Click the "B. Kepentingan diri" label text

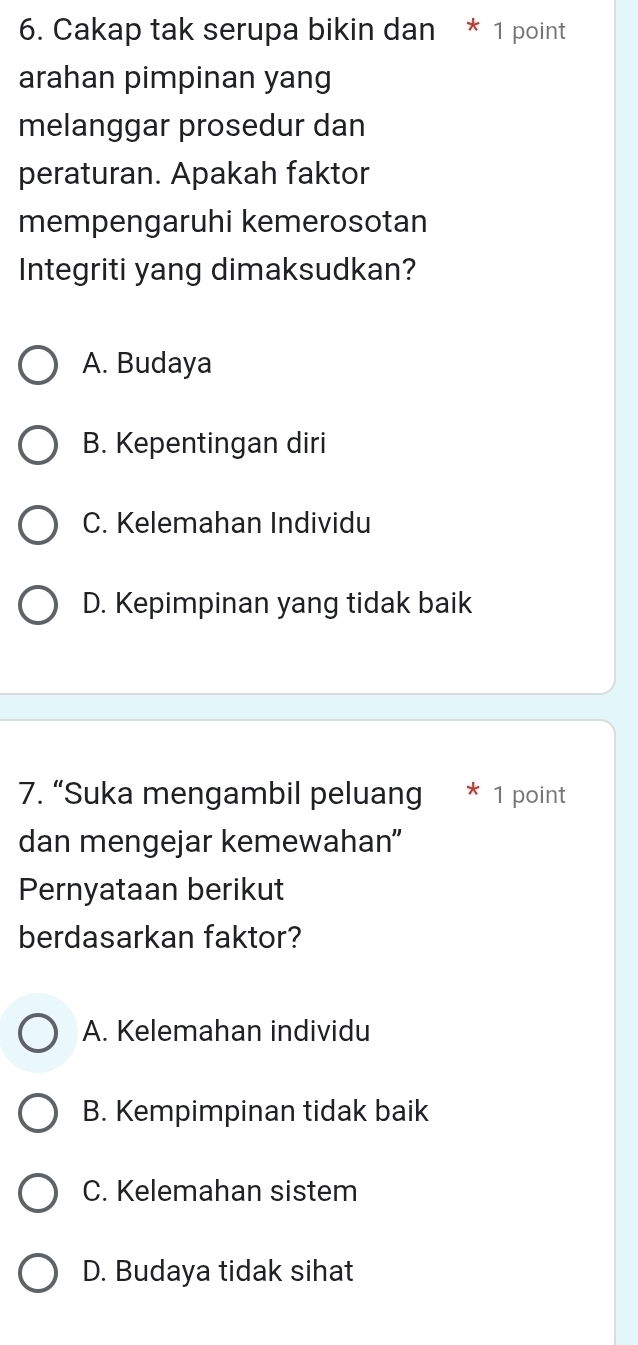(x=205, y=444)
